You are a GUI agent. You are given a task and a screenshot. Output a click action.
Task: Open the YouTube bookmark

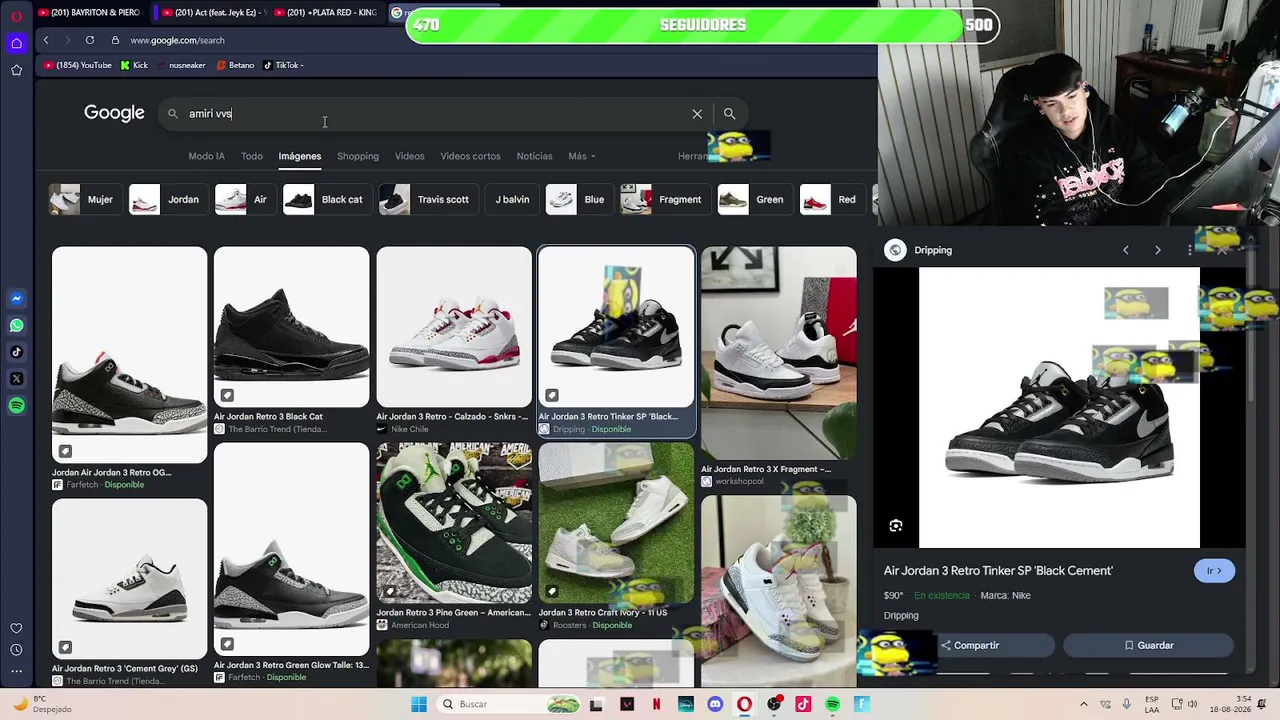(x=78, y=65)
